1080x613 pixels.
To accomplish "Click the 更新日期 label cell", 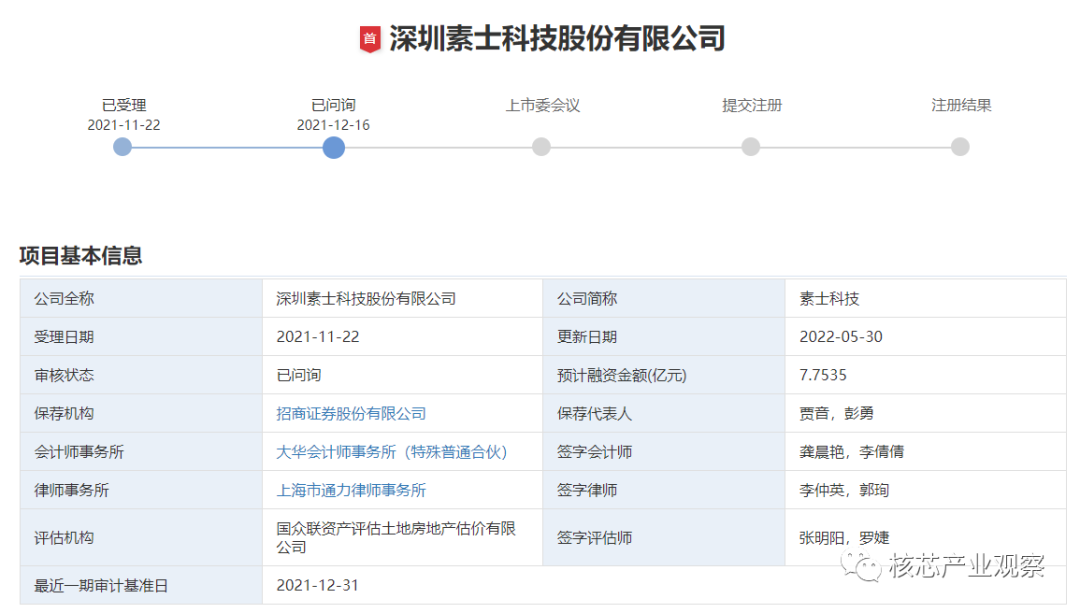I will click(x=663, y=337).
